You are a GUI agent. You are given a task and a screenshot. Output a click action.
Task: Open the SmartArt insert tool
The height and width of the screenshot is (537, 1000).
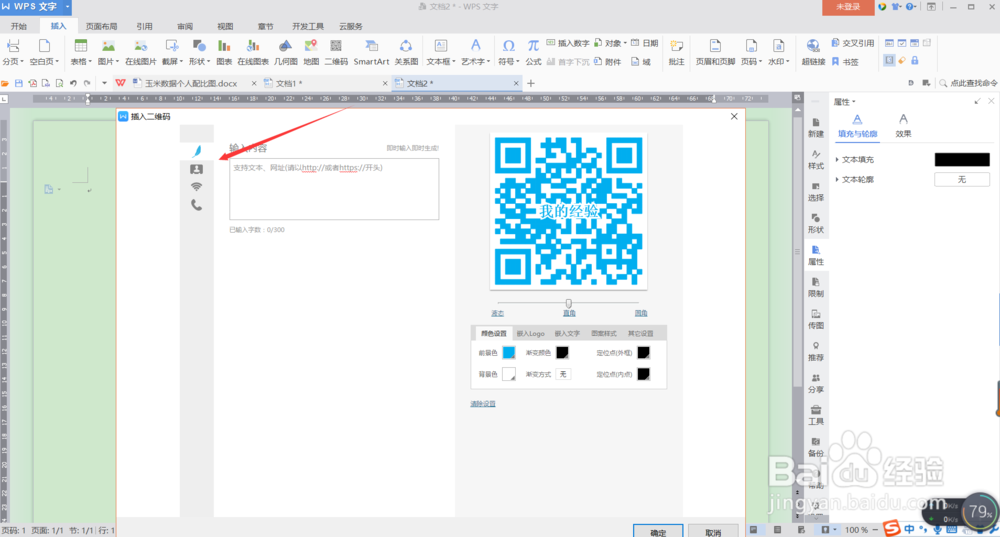point(371,52)
